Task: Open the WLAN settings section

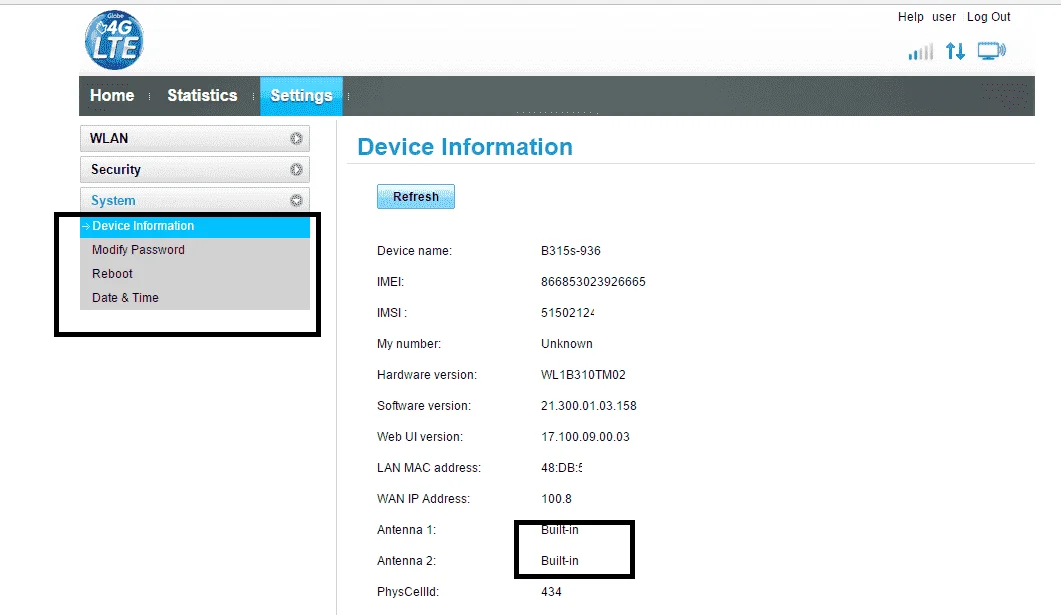Action: (195, 138)
